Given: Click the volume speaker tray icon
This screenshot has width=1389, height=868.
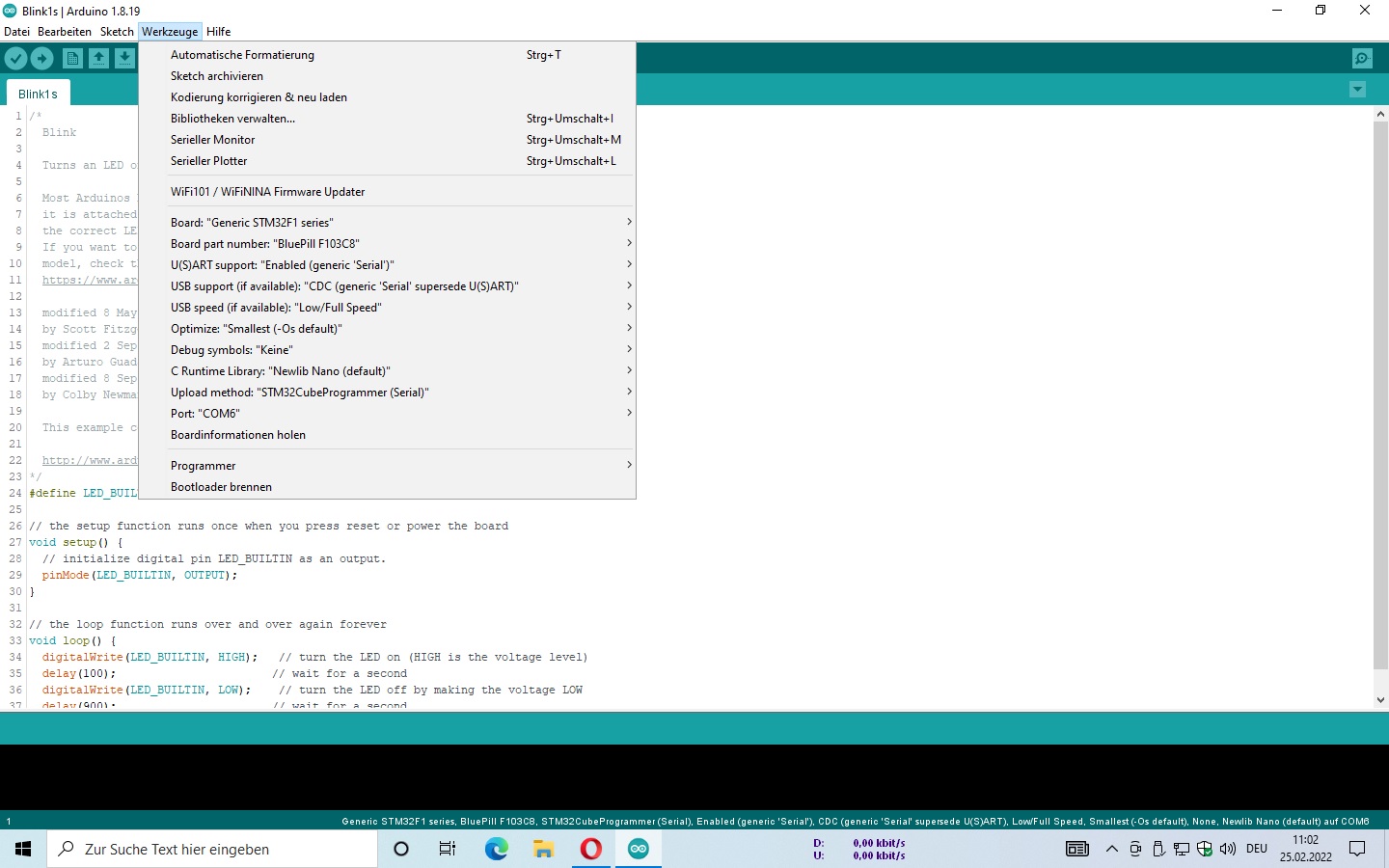Looking at the screenshot, I should 1228,849.
